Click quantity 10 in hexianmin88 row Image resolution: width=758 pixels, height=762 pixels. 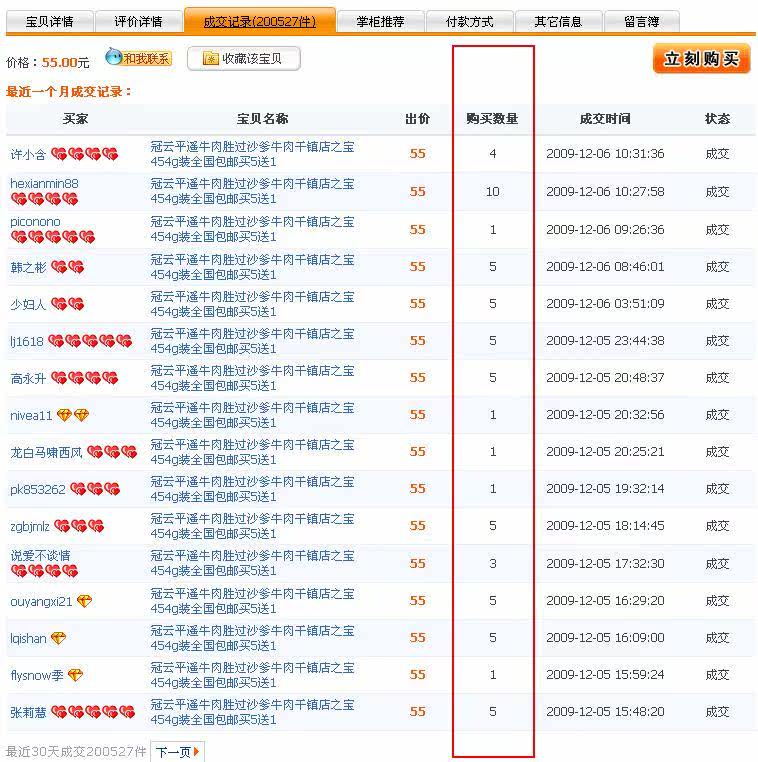coord(492,192)
